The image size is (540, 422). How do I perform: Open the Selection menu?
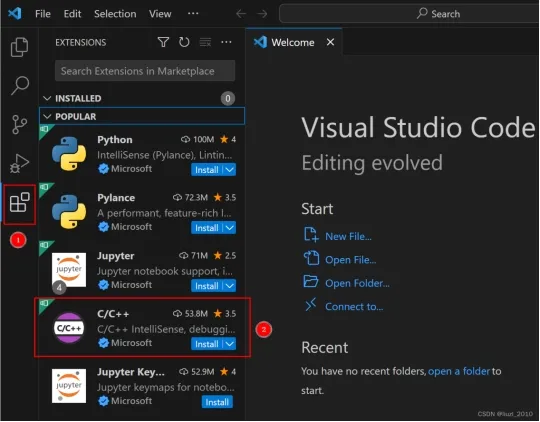coord(115,14)
